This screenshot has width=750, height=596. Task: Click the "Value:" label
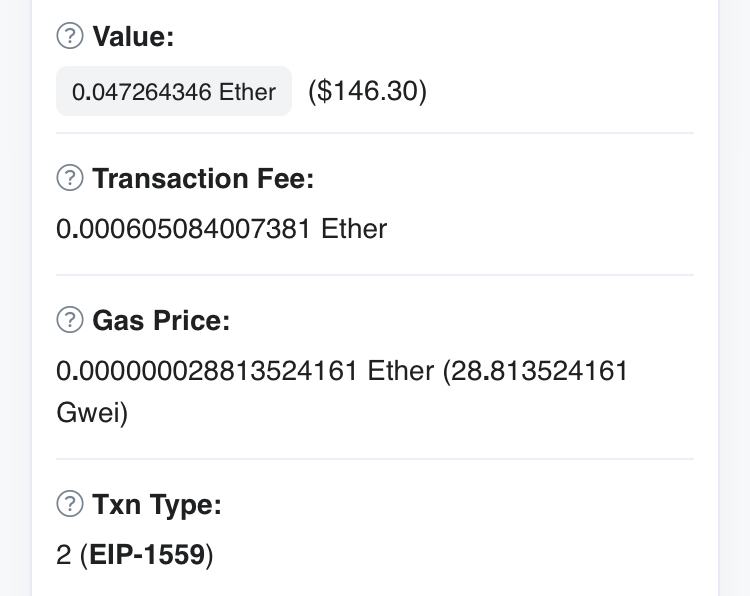133,37
